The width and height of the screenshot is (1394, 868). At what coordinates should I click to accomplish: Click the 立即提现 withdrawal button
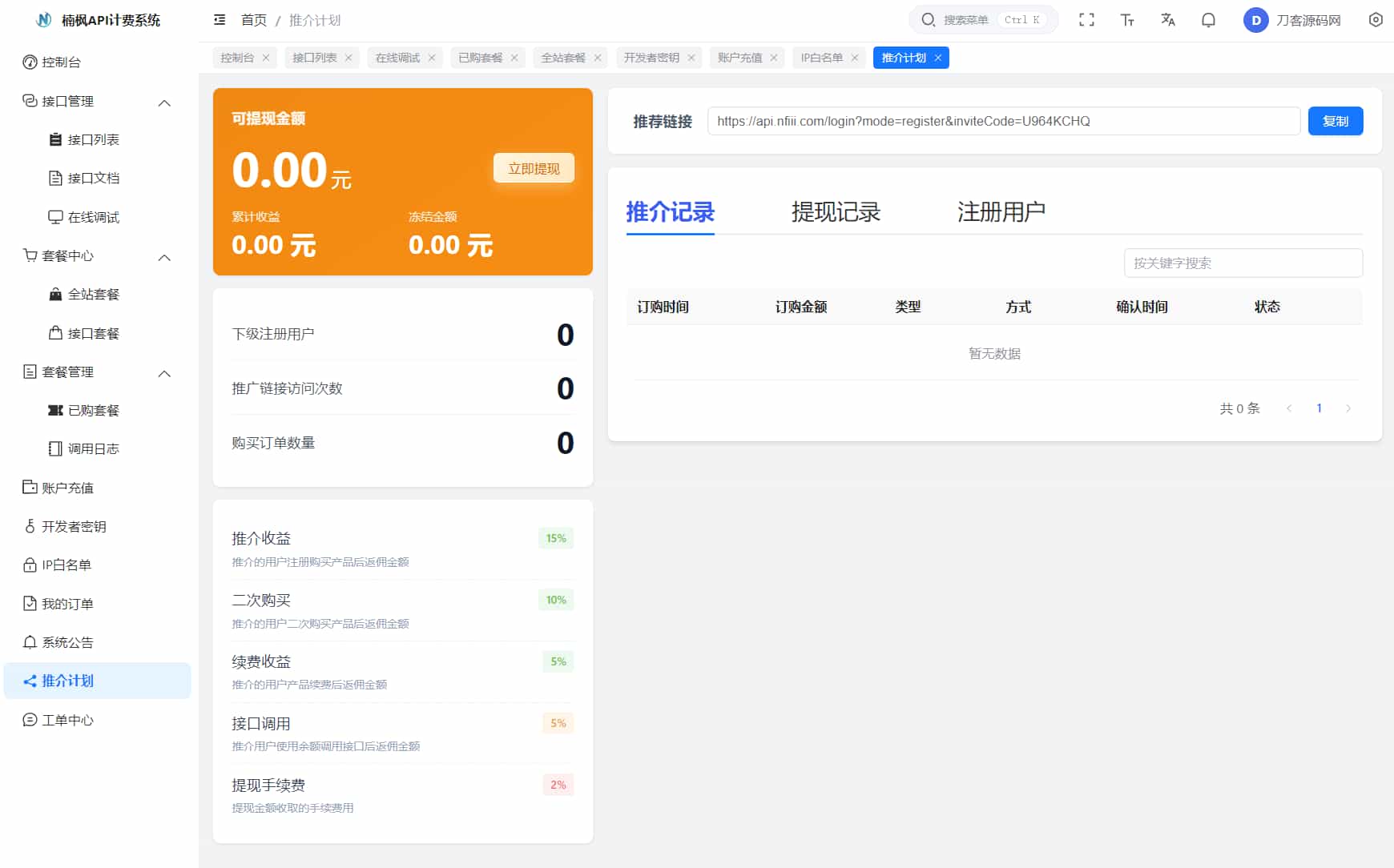click(x=534, y=168)
